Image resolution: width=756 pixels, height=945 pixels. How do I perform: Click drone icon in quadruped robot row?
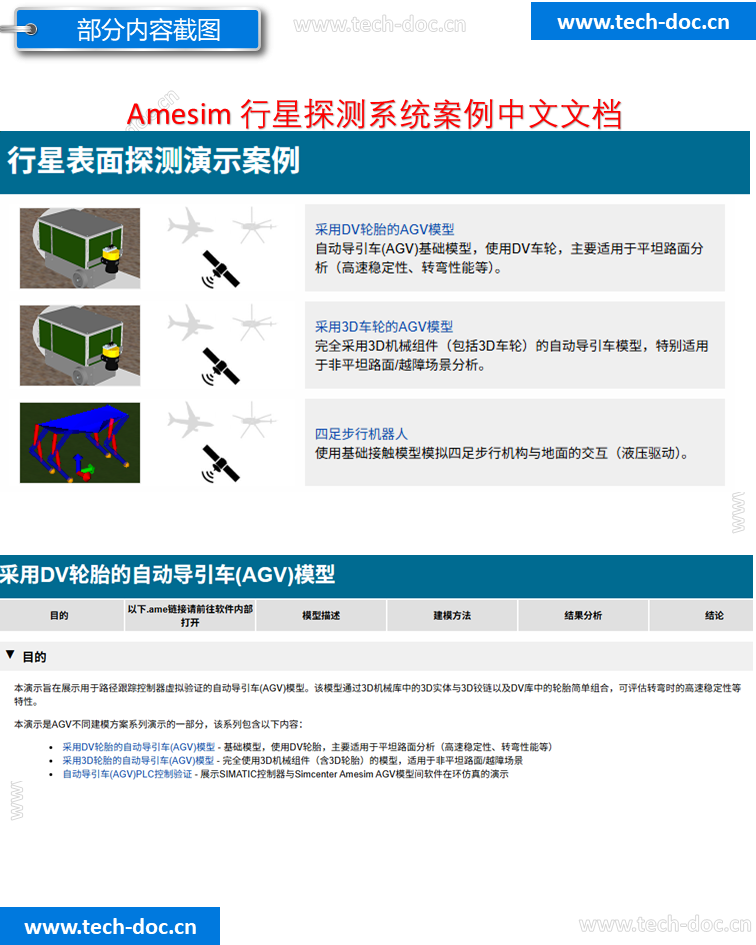click(x=254, y=420)
